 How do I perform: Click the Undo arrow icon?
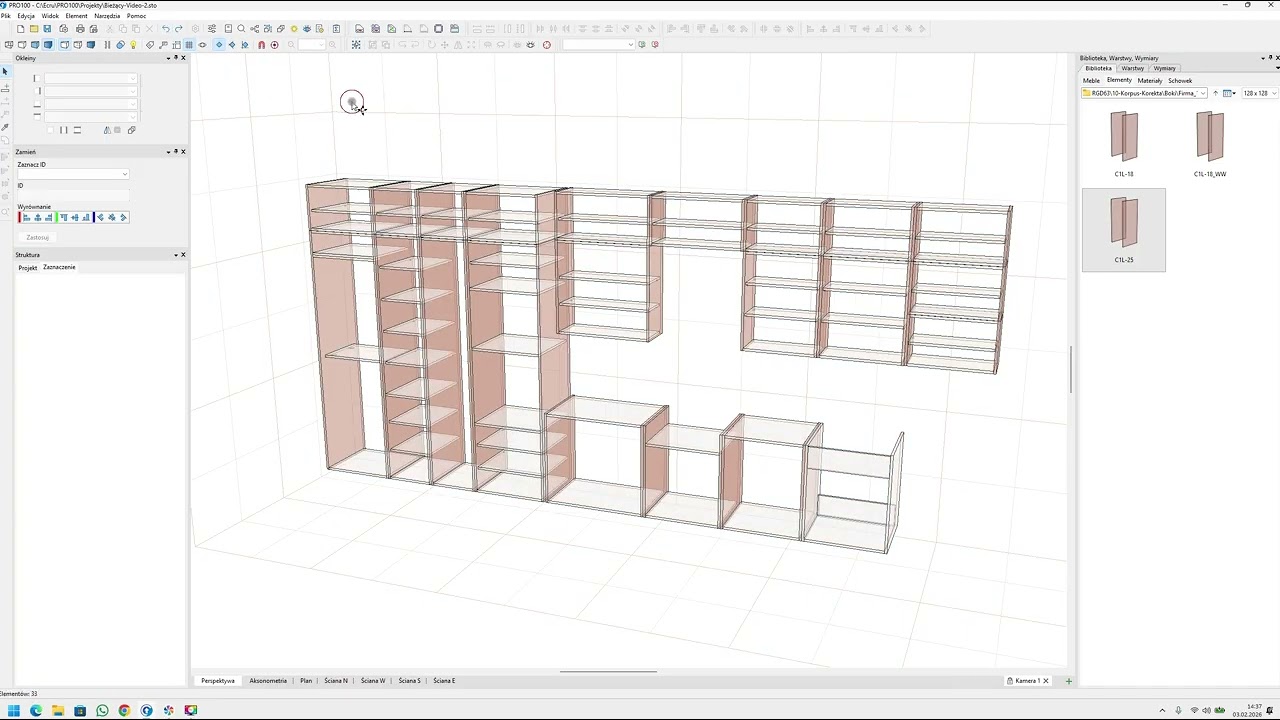pos(166,29)
